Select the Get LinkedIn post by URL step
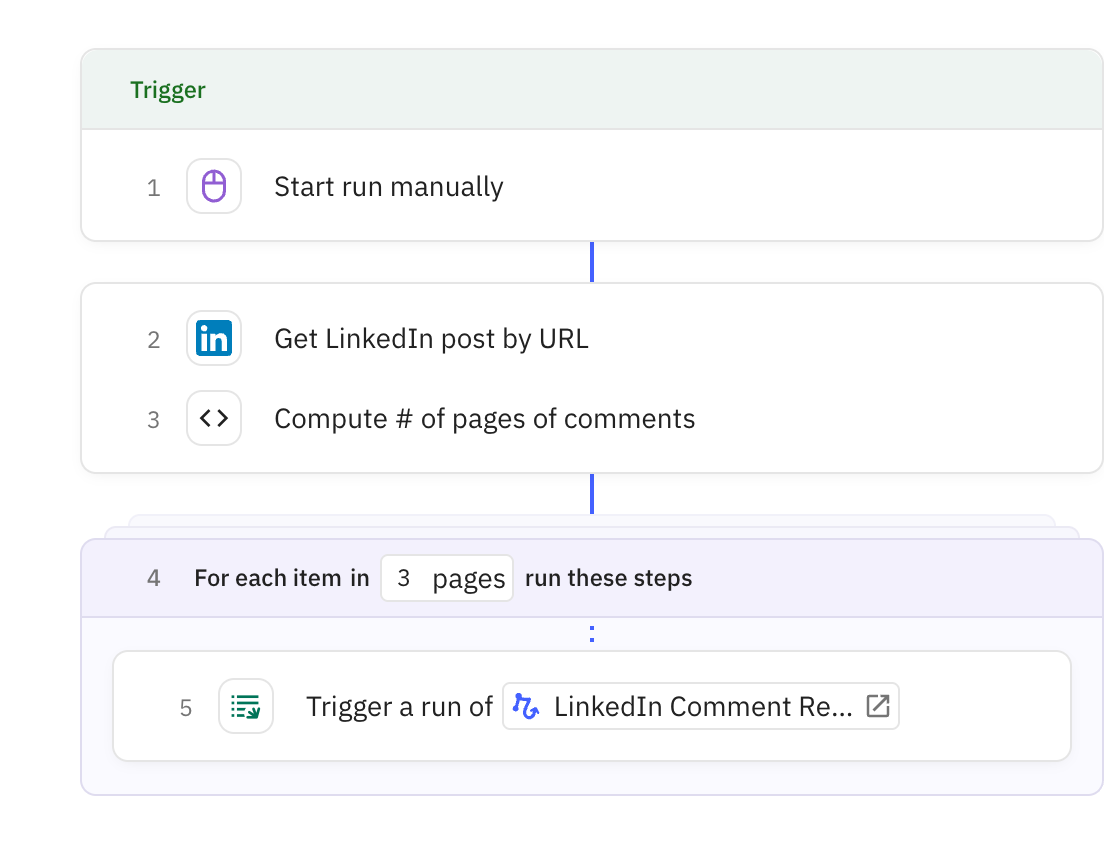The image size is (1104, 844). (x=431, y=339)
